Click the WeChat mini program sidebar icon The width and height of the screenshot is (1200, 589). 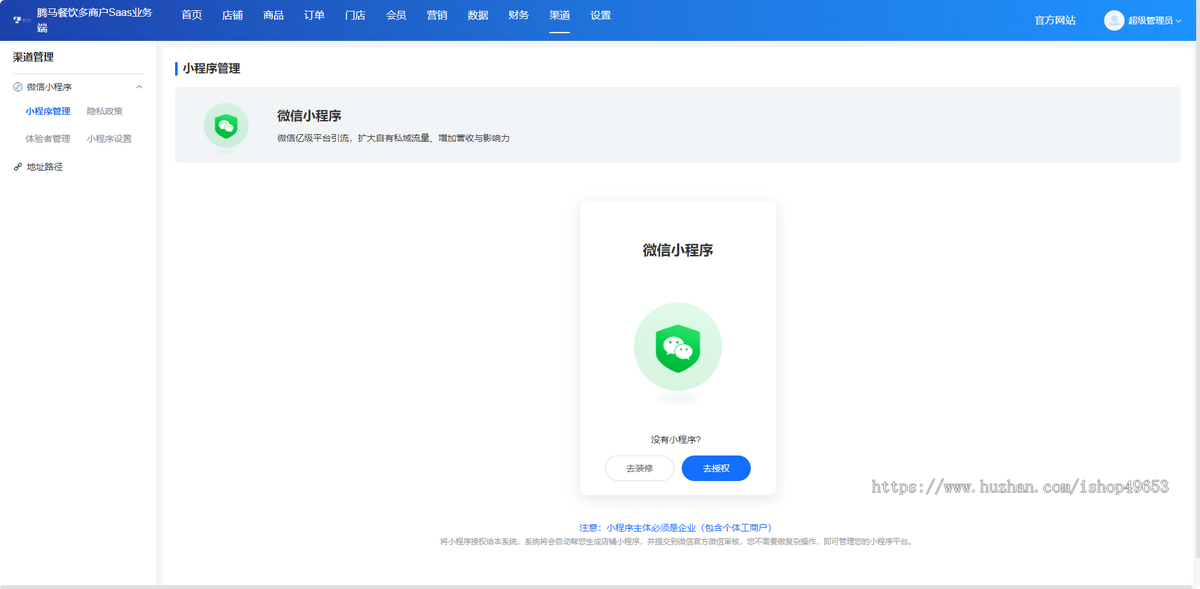(x=18, y=87)
